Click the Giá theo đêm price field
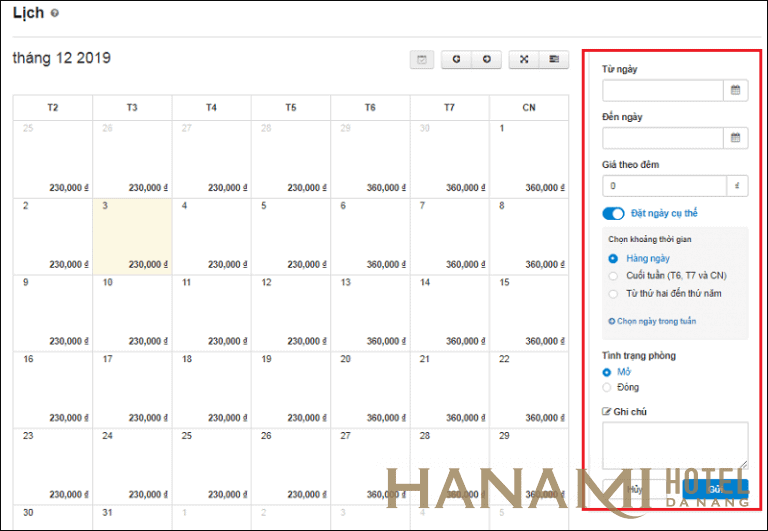Screen dimensions: 768x531 (x=664, y=186)
